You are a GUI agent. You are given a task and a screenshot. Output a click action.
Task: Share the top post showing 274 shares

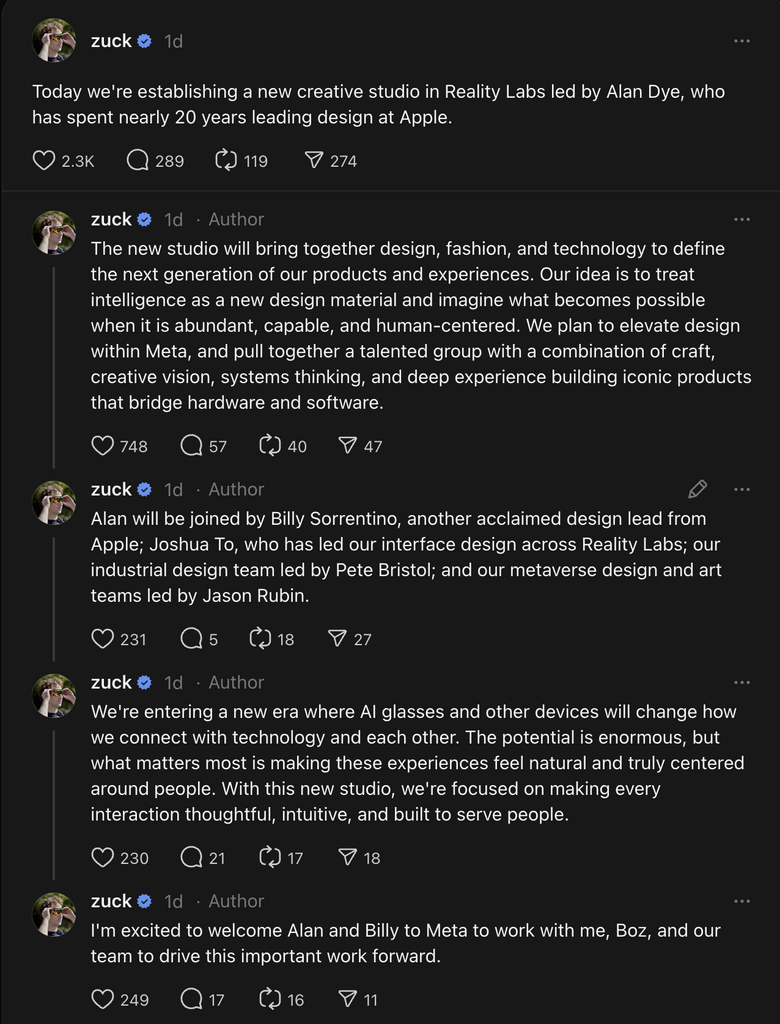pos(314,160)
